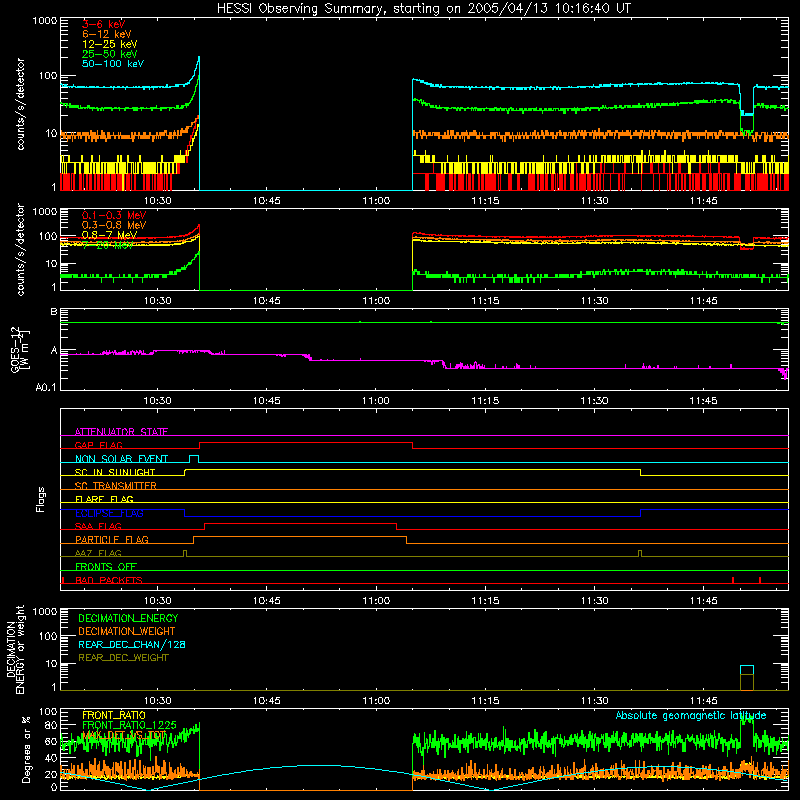The image size is (800, 800).
Task: Select the DECIMATION ENERGY or weight axis title
Action: [x=15, y=649]
